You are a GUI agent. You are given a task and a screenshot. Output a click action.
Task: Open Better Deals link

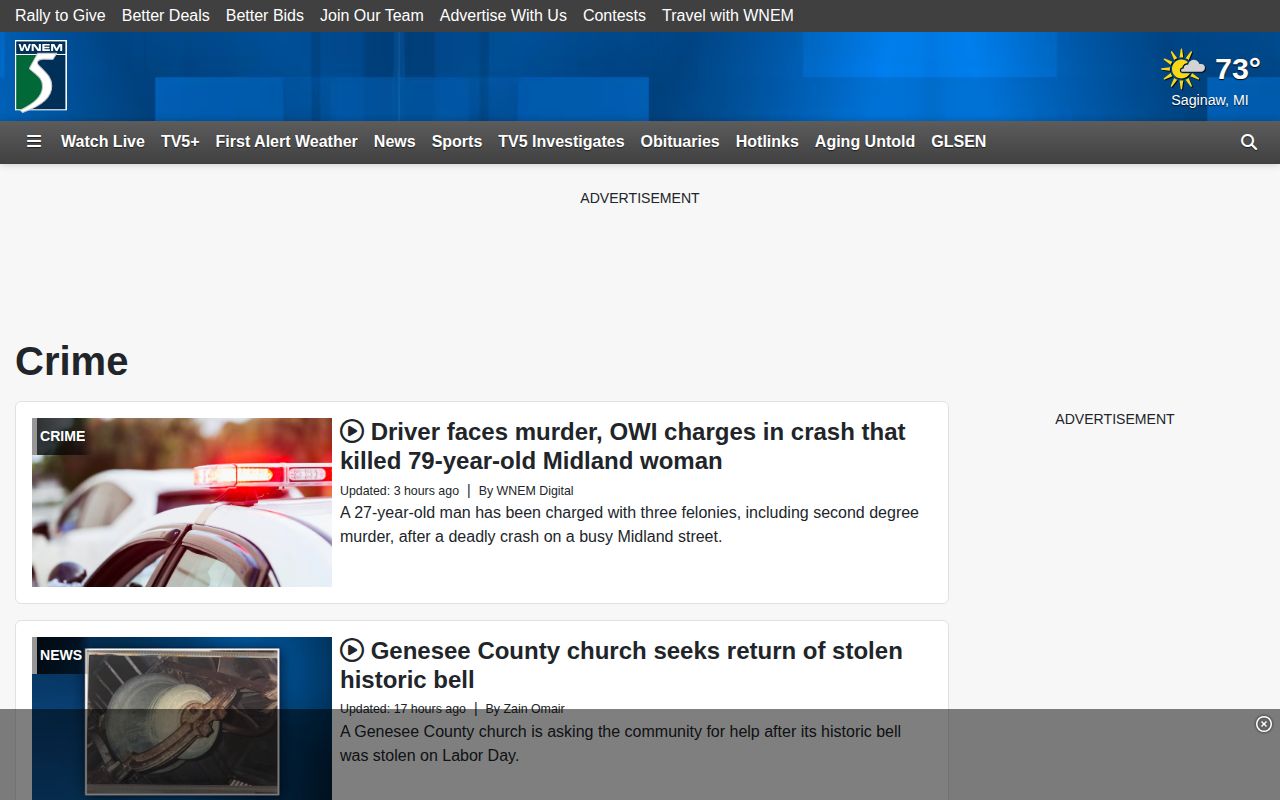click(x=166, y=15)
